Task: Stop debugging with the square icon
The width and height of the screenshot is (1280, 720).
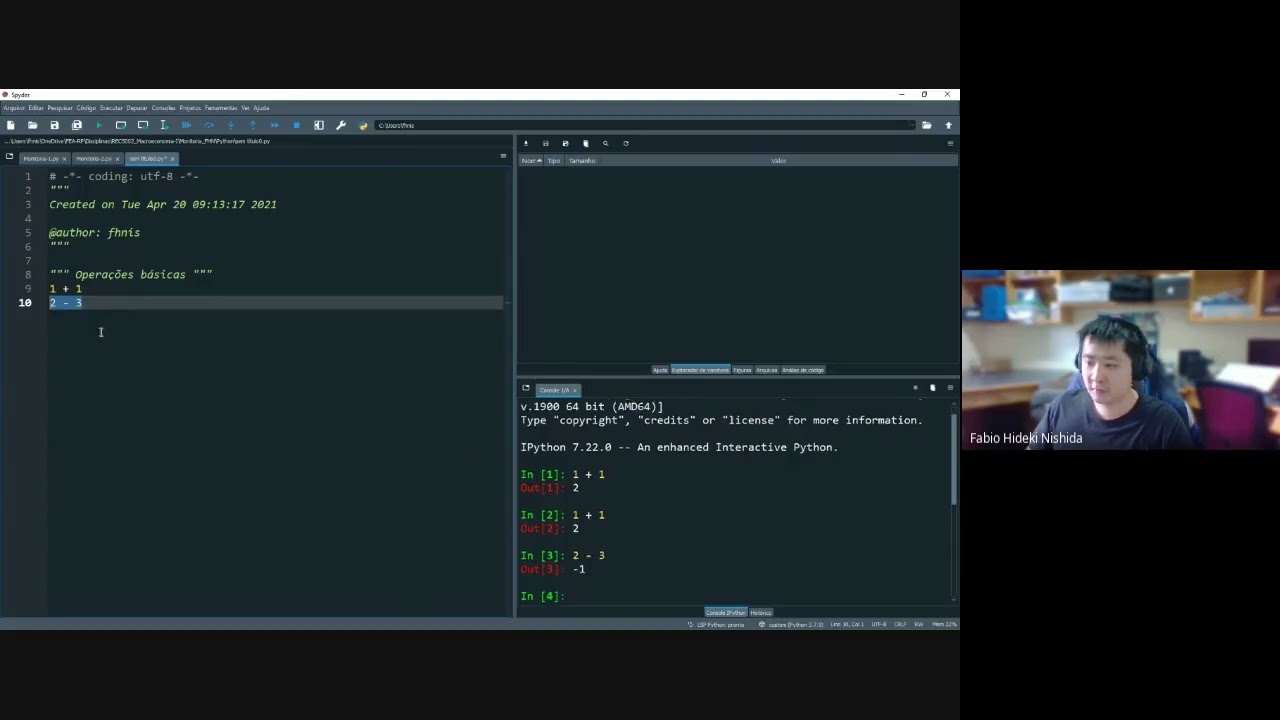Action: click(297, 125)
